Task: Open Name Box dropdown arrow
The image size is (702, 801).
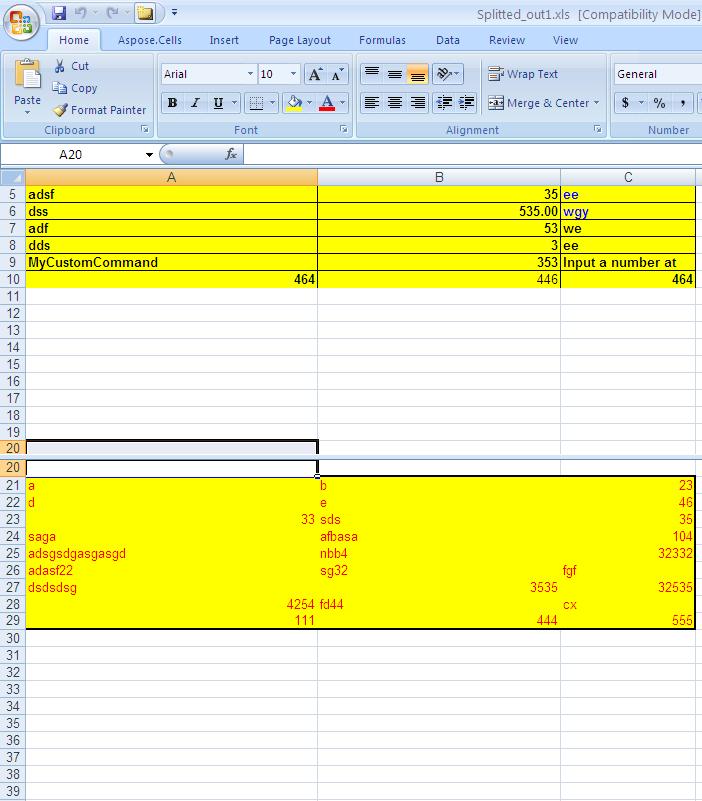Action: point(149,154)
